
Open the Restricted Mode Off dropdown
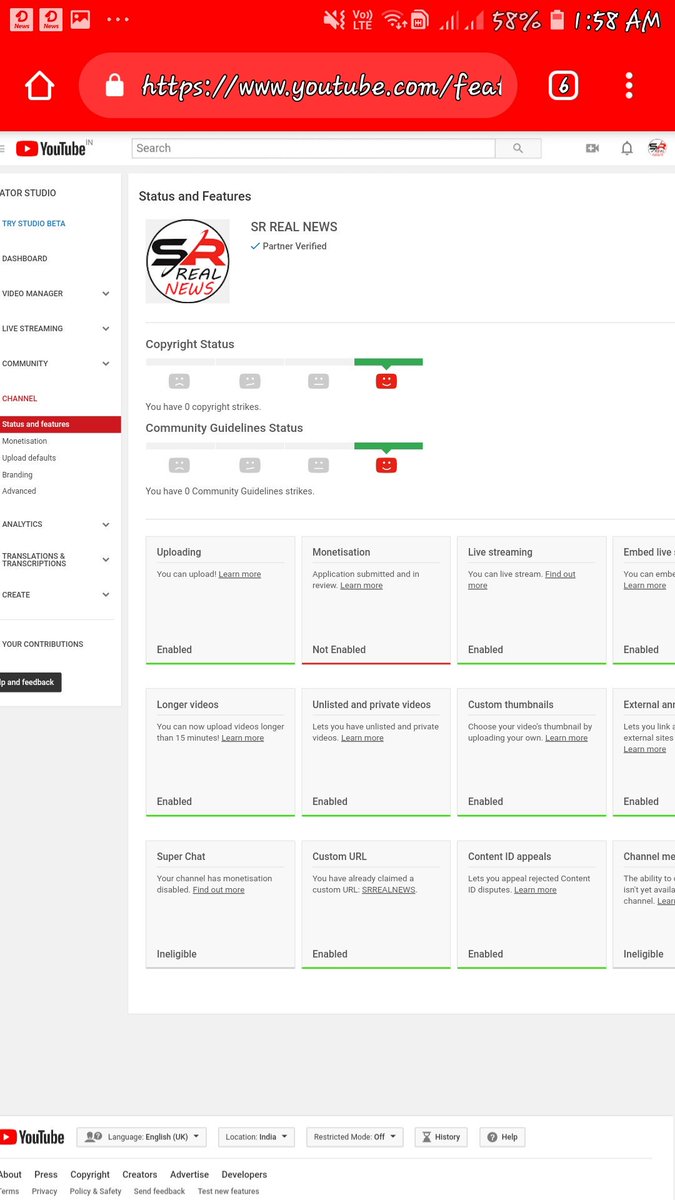coord(354,1137)
